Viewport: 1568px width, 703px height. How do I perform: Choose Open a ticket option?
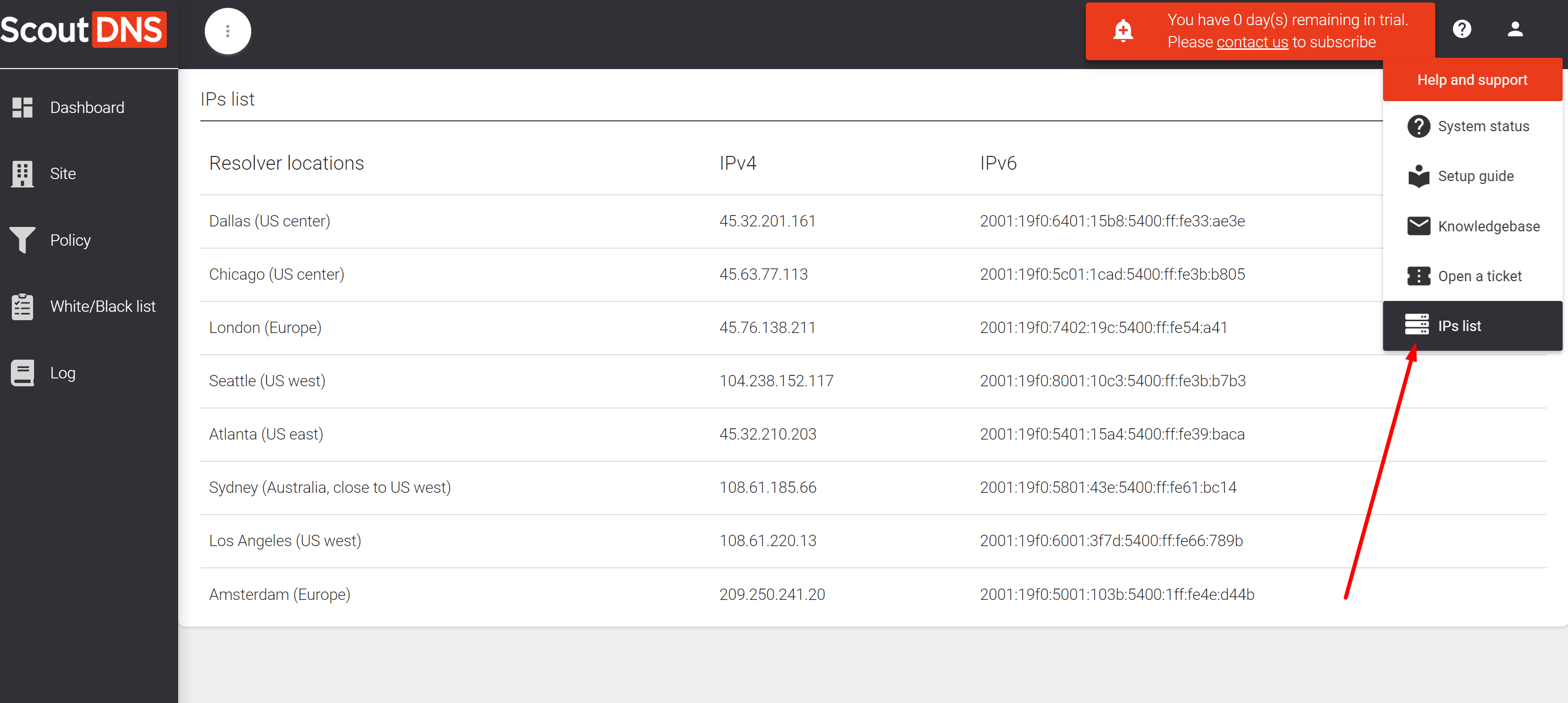[1479, 276]
